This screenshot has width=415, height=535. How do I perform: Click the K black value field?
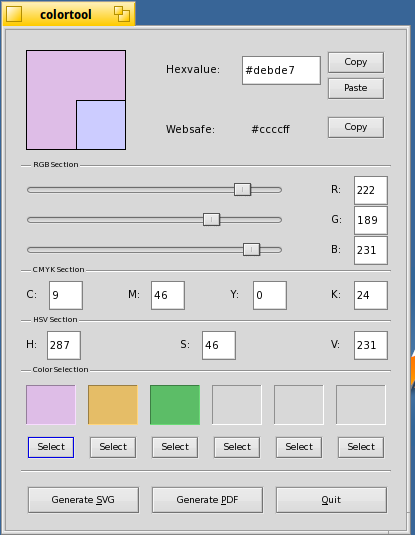tap(371, 295)
